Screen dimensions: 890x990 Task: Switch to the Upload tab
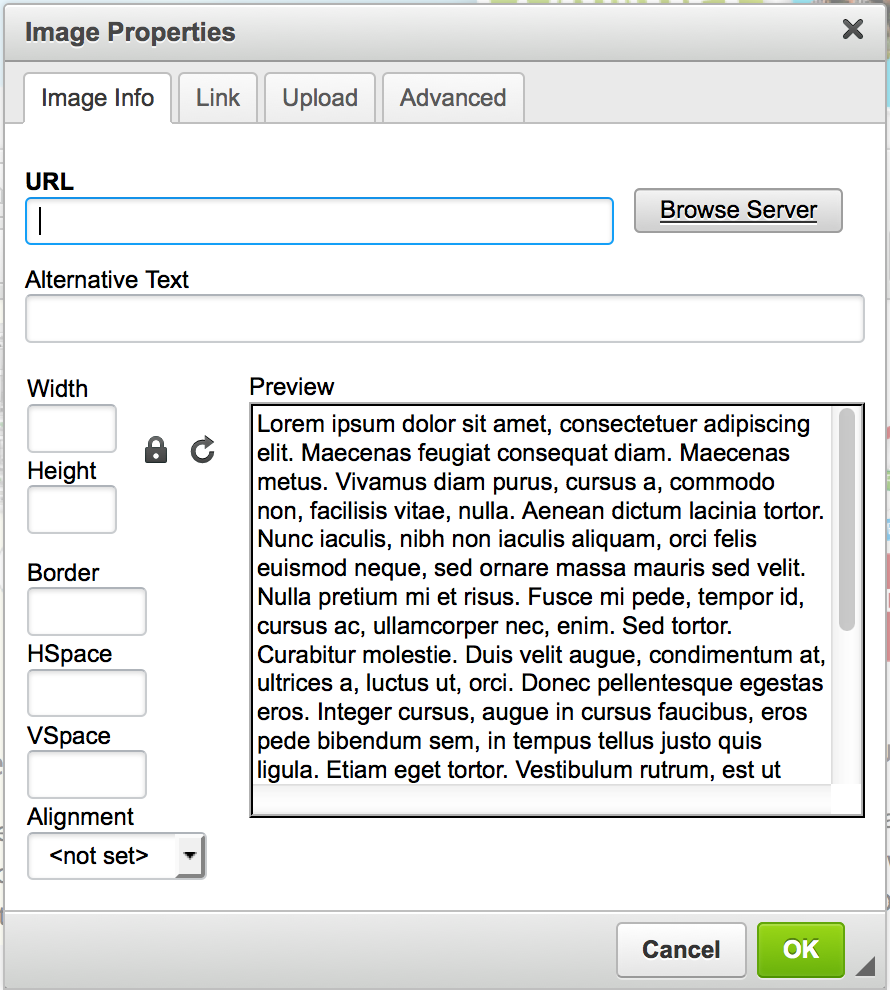pyautogui.click(x=320, y=98)
